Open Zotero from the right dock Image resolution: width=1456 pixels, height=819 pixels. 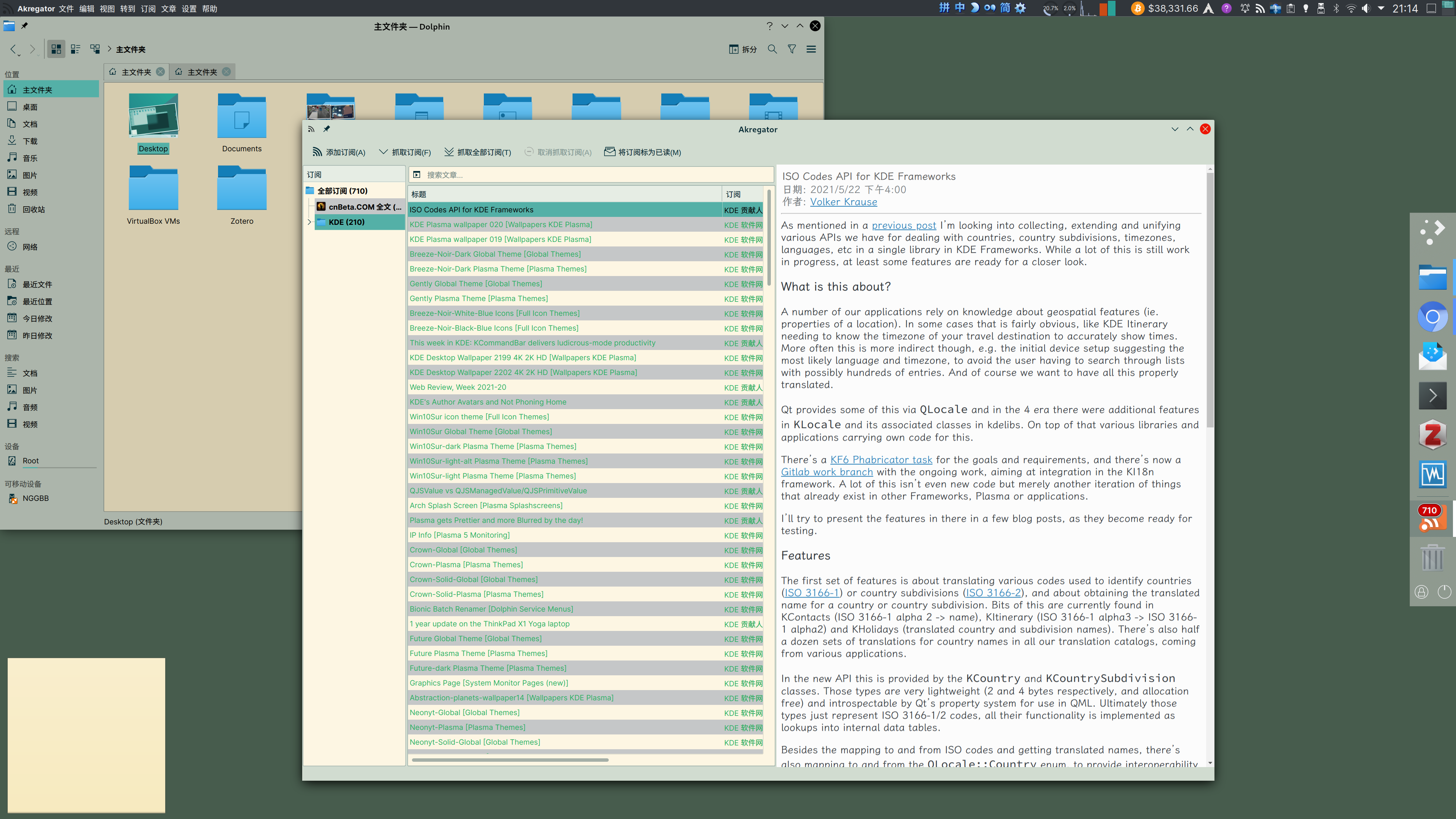(1432, 435)
